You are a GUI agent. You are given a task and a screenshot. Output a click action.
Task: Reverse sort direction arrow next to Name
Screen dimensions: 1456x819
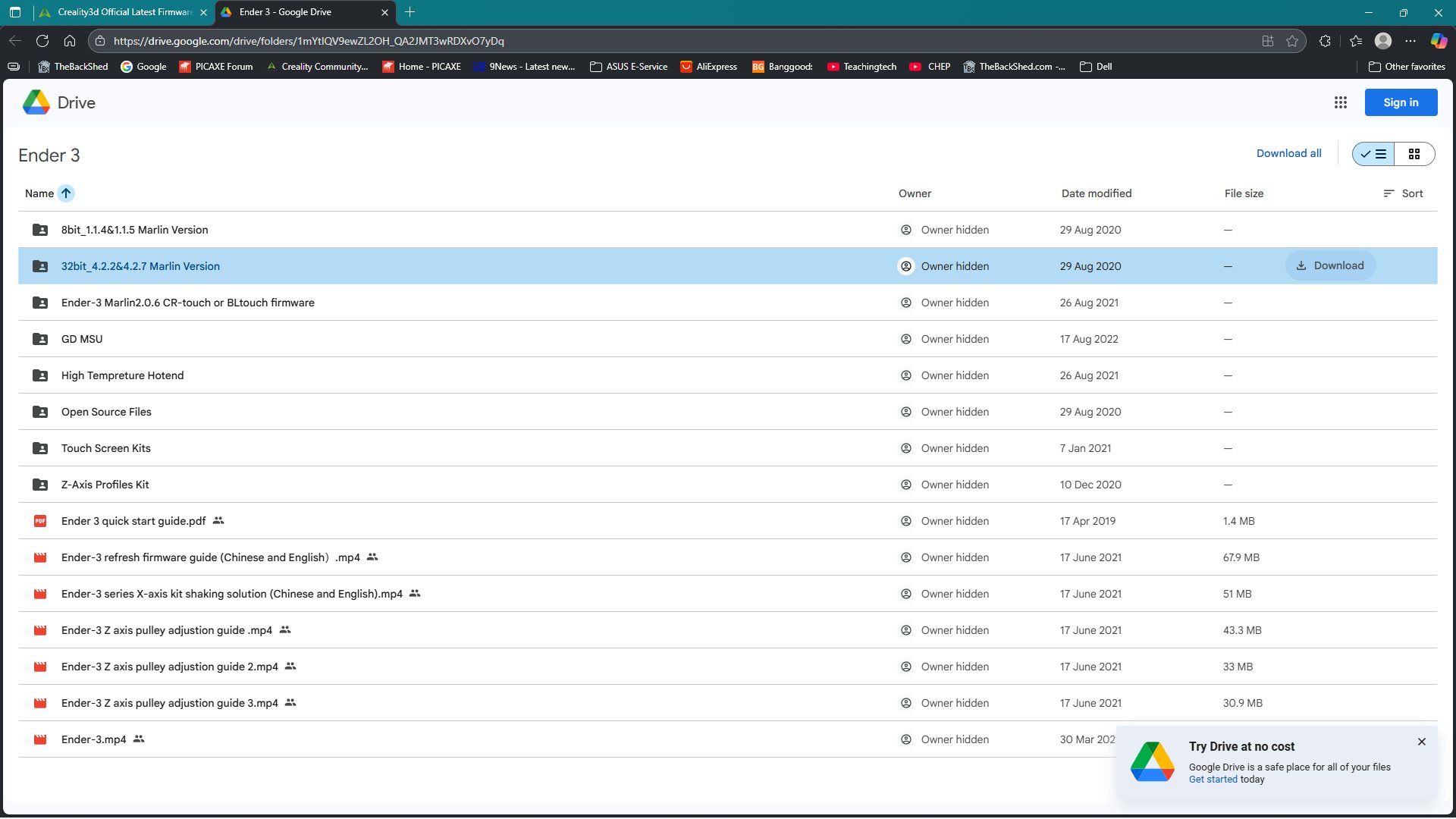point(66,193)
